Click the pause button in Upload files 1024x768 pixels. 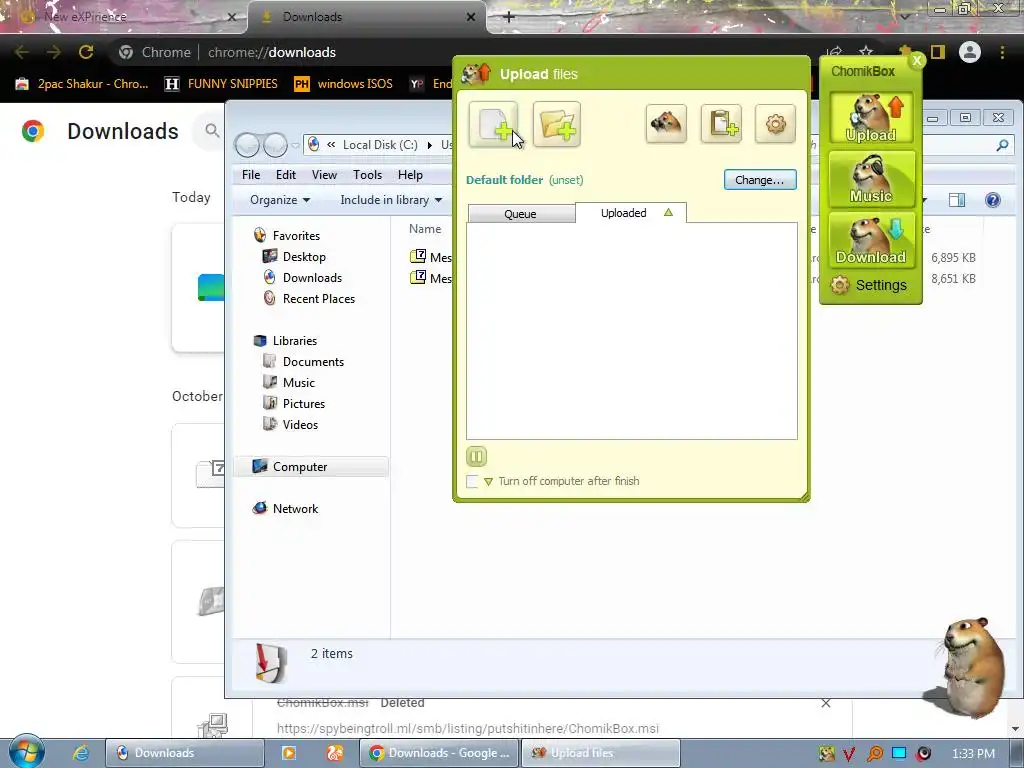[477, 456]
